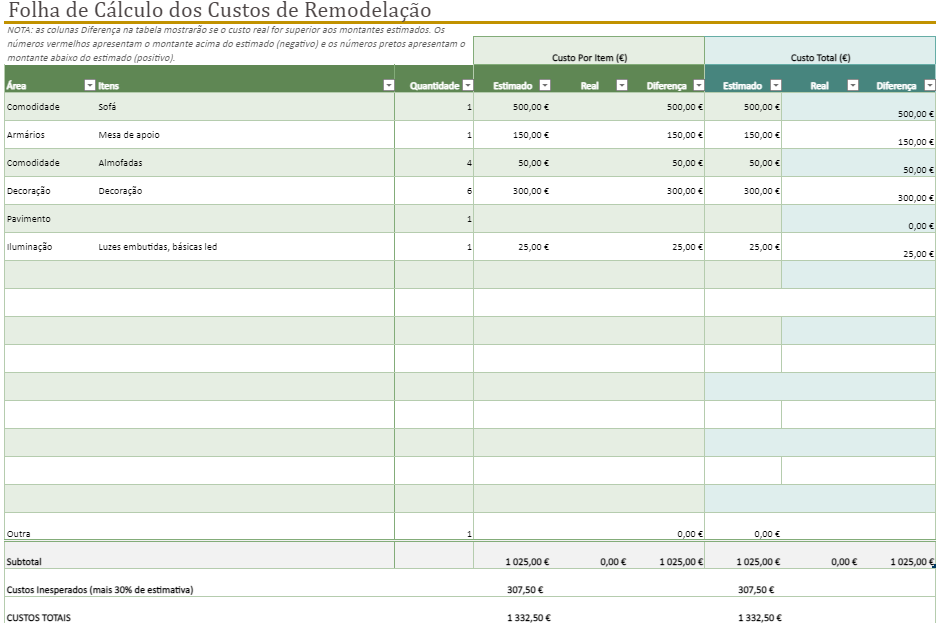Select the 'CUSTOS TOTAIS' label

38,617
